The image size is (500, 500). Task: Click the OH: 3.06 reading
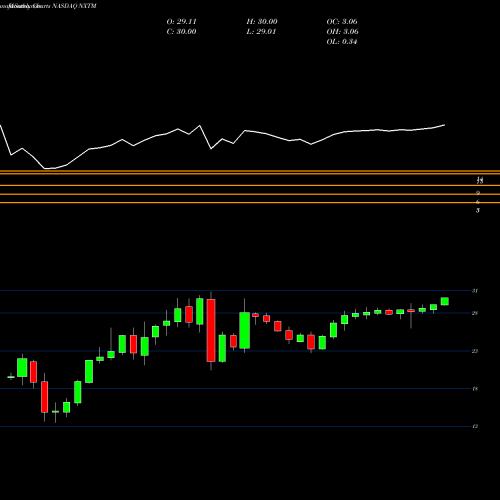tap(342, 32)
